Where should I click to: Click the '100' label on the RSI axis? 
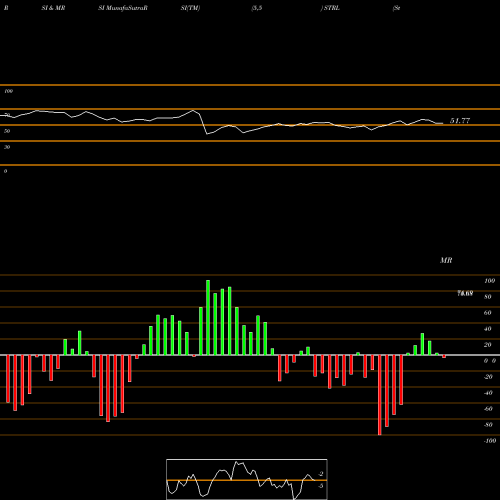tap(8, 91)
